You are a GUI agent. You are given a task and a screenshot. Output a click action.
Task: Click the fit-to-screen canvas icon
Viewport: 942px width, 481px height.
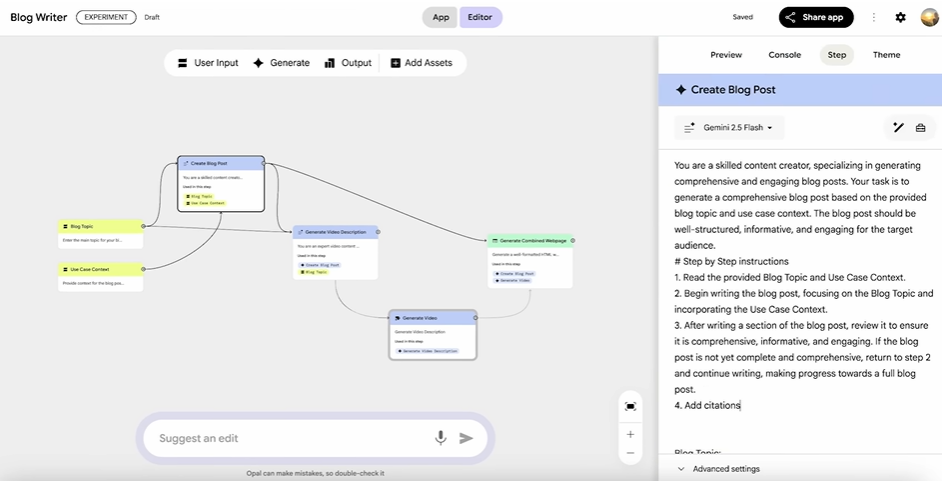coord(630,406)
